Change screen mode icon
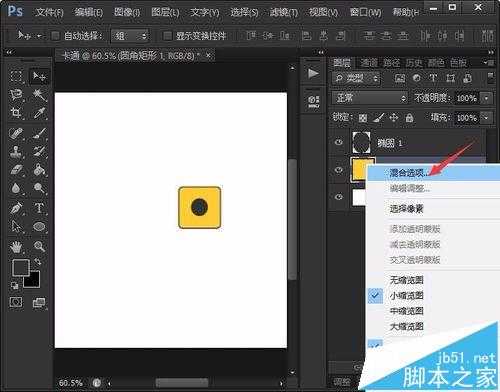Image resolution: width=500 pixels, height=392 pixels. click(x=39, y=303)
